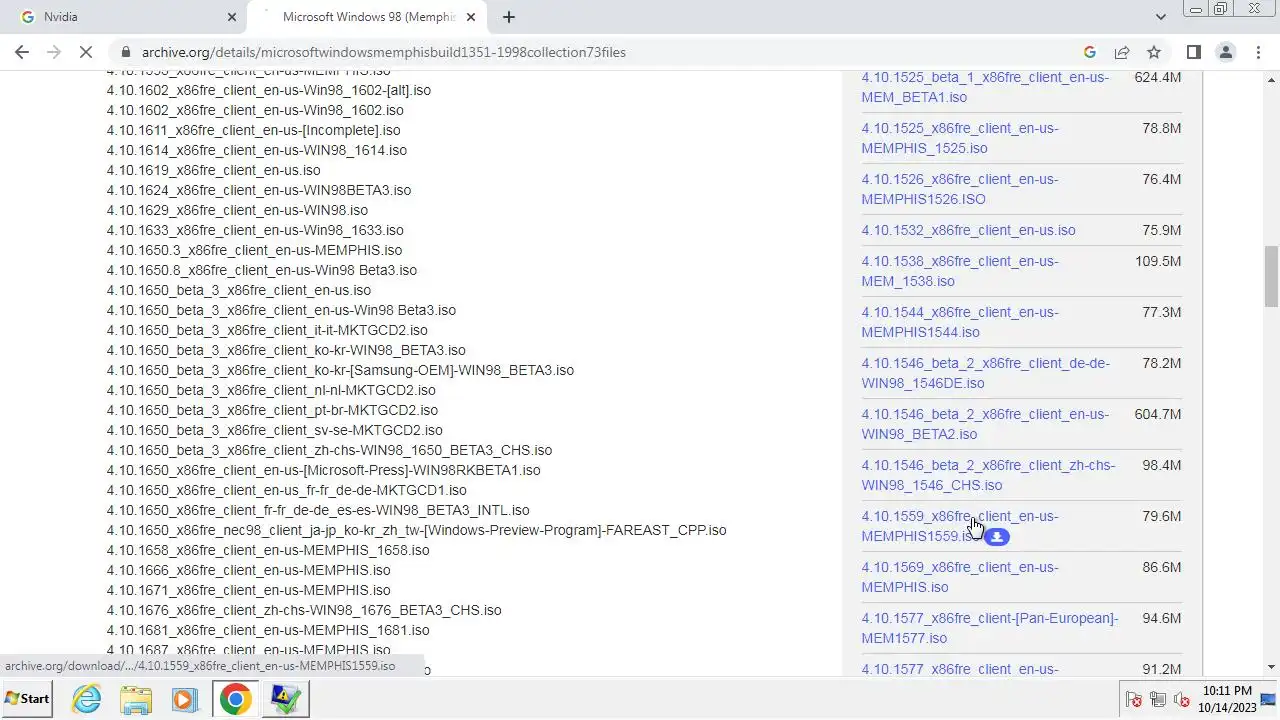Select the Windows-Preview-Program FAREAST_CPP.iso line
Image resolution: width=1280 pixels, height=720 pixels.
(x=417, y=530)
